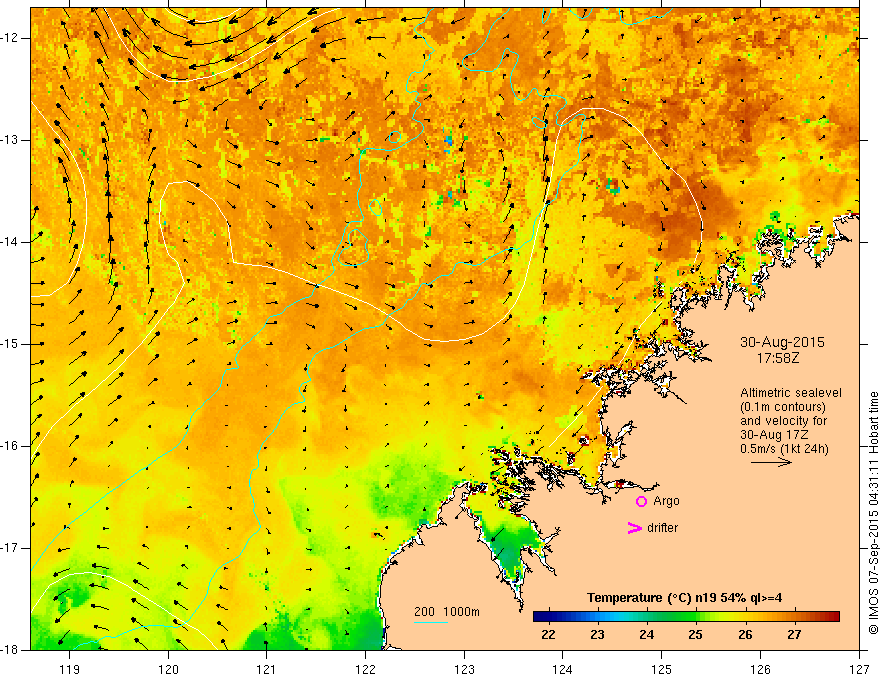Click the longitude axis label 125
This screenshot has height=680, width=880.
click(x=662, y=669)
